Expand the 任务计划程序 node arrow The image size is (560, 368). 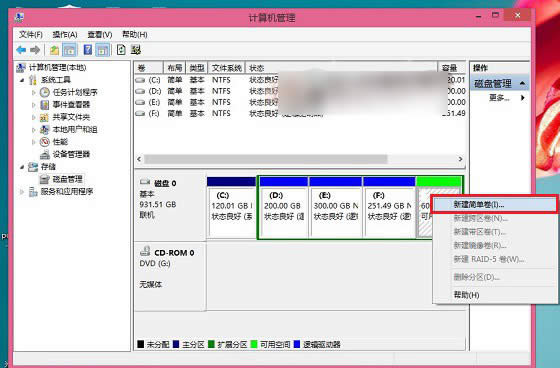click(x=34, y=93)
